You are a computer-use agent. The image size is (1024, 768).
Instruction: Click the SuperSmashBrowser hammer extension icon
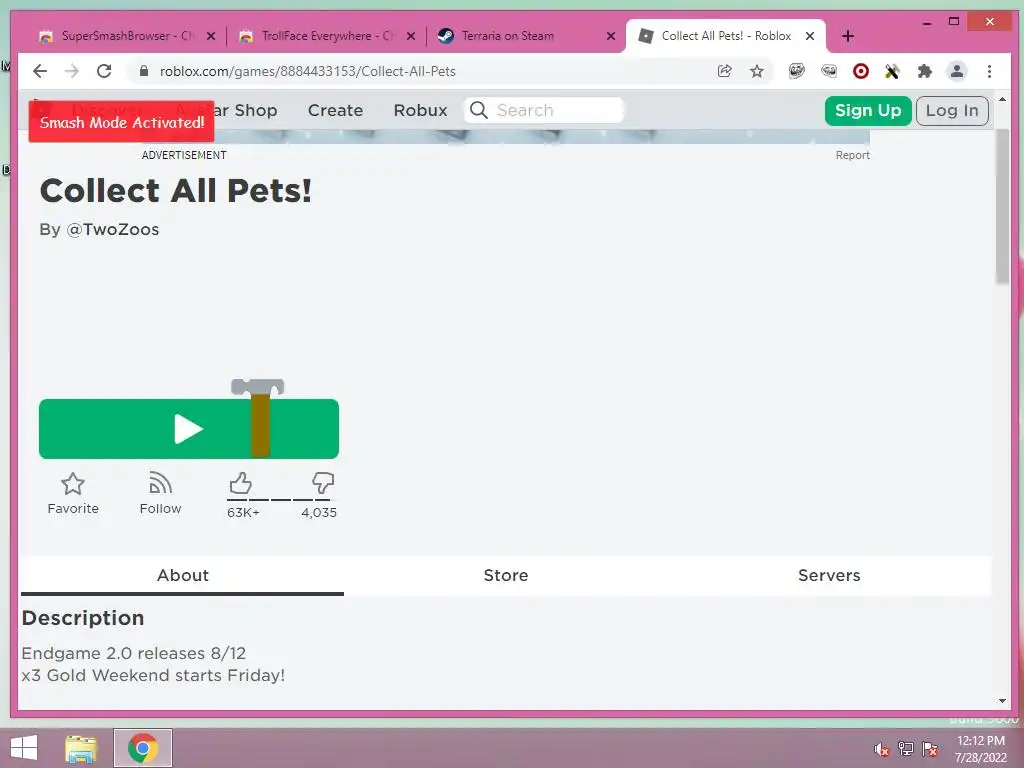893,71
